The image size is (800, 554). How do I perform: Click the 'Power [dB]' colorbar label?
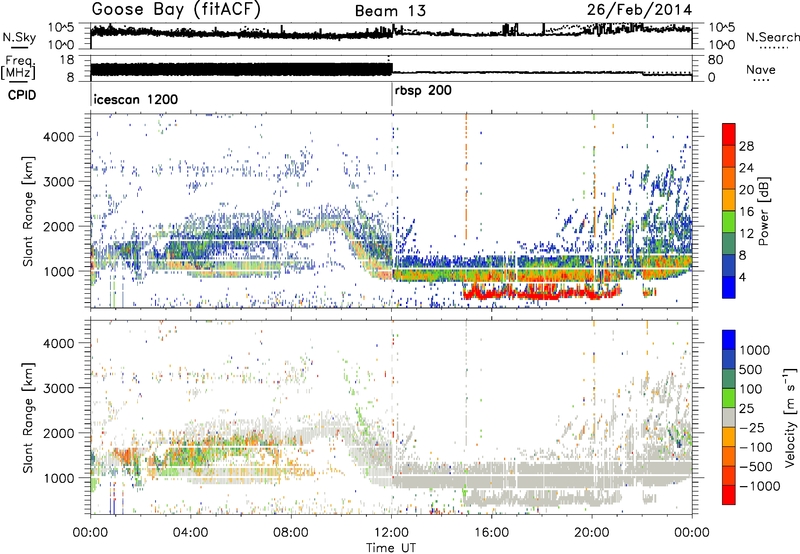coord(763,211)
